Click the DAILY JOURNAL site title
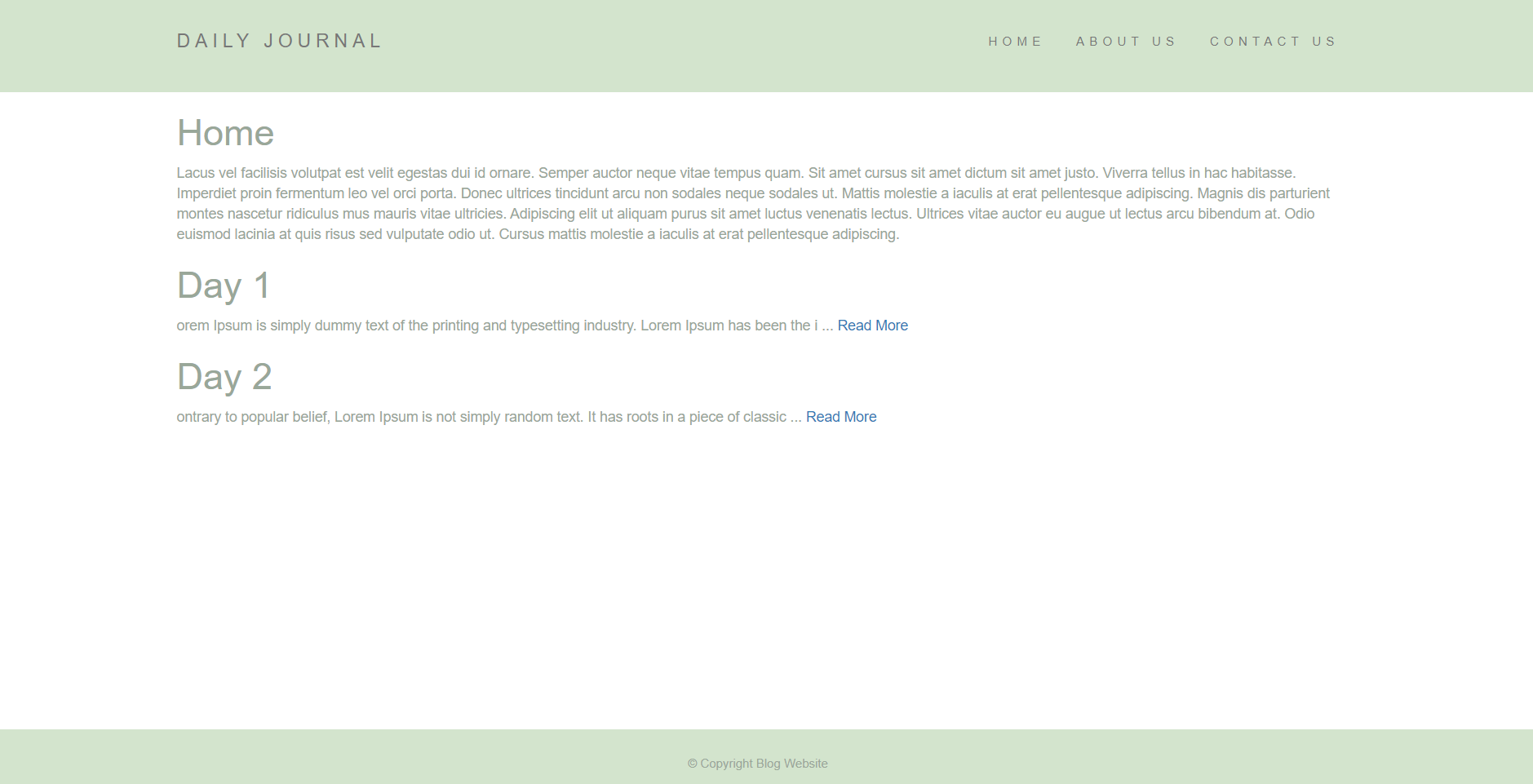 tap(279, 40)
